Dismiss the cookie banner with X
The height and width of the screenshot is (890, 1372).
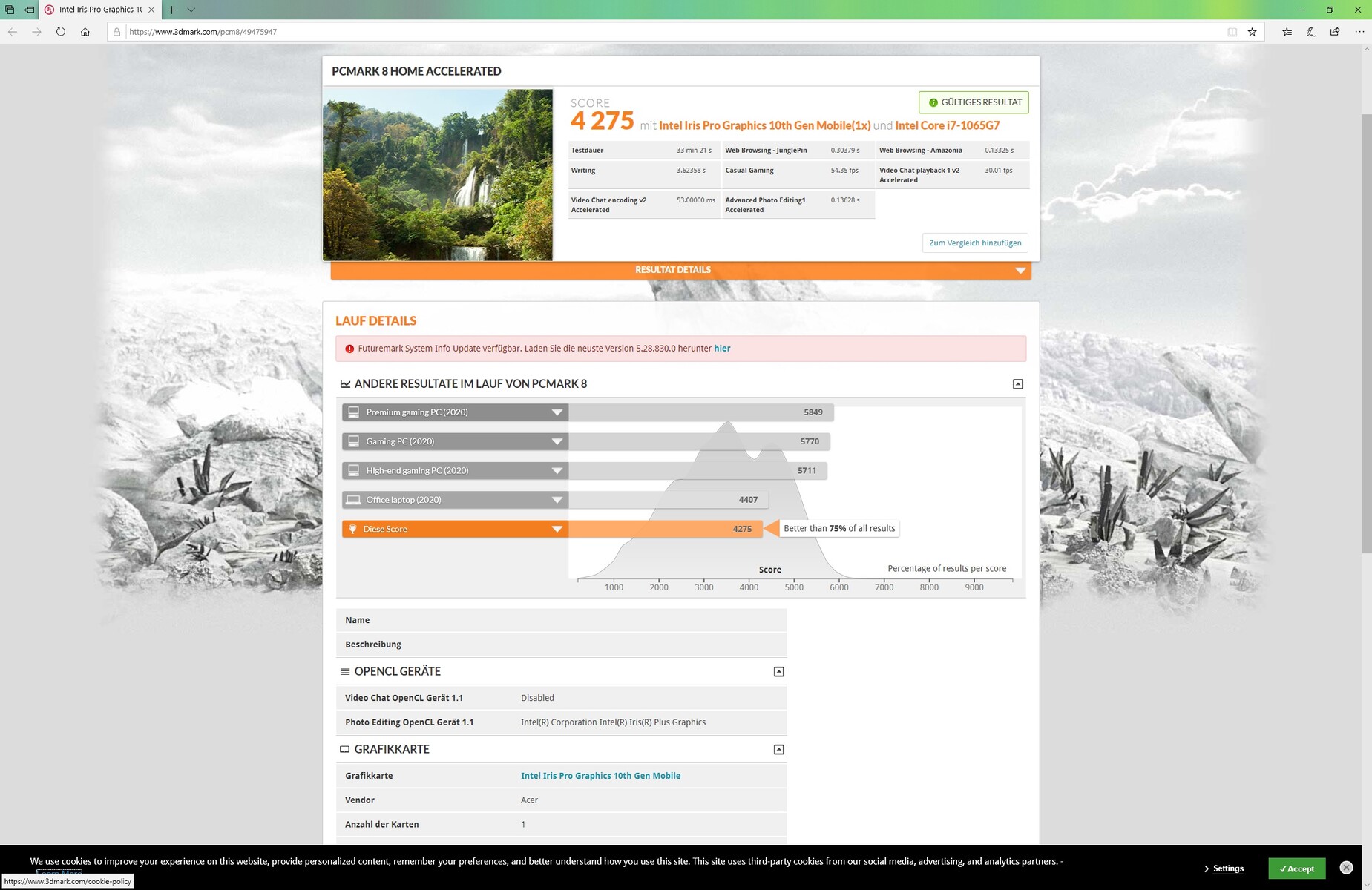click(1346, 868)
